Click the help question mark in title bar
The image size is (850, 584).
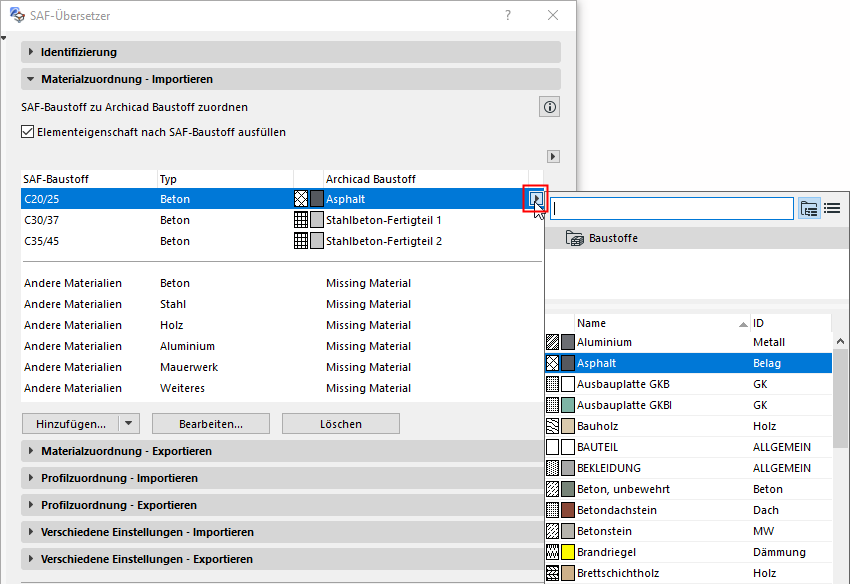pyautogui.click(x=508, y=15)
